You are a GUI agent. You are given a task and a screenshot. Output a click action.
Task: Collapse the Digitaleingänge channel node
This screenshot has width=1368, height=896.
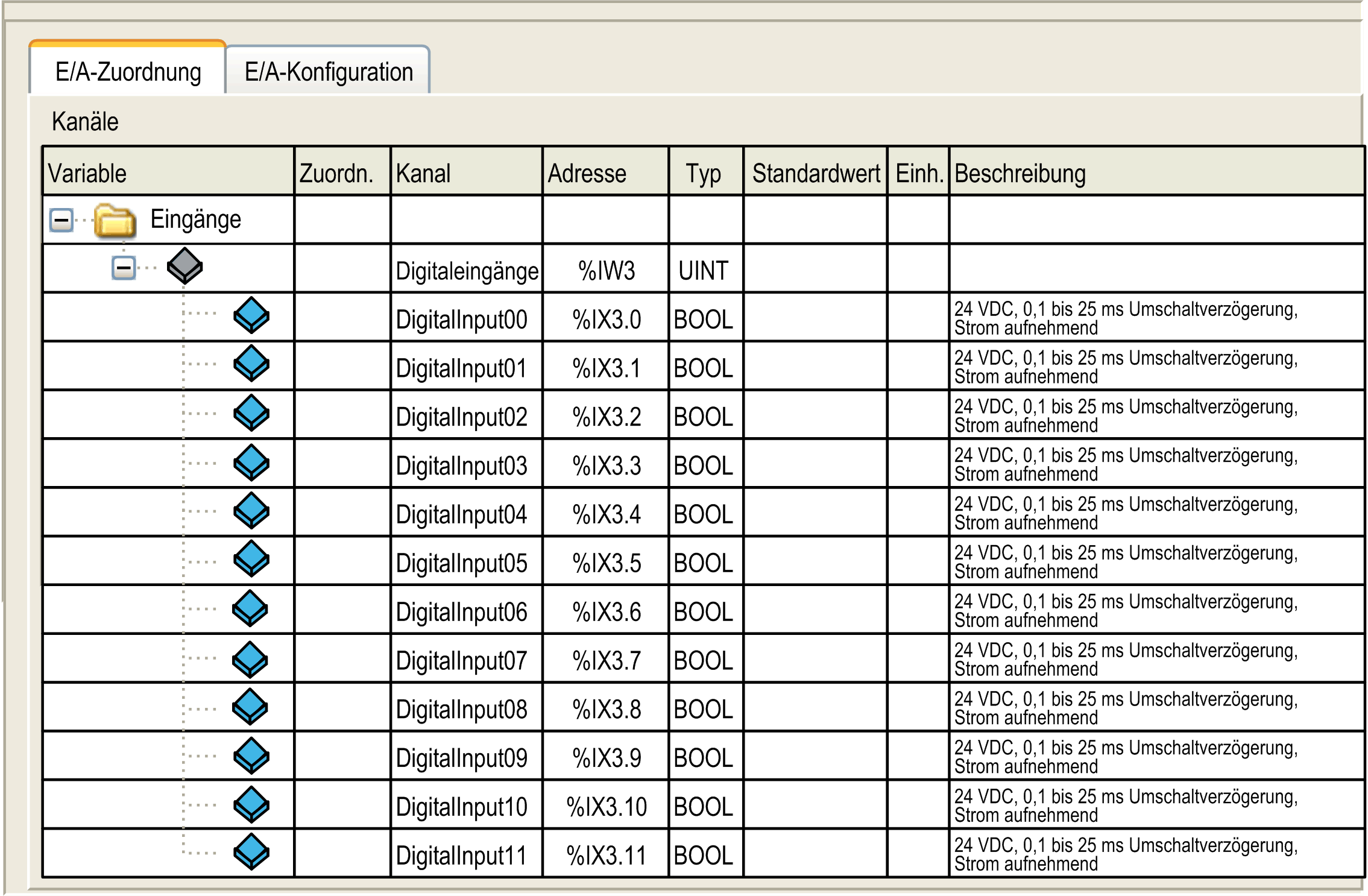(x=124, y=268)
